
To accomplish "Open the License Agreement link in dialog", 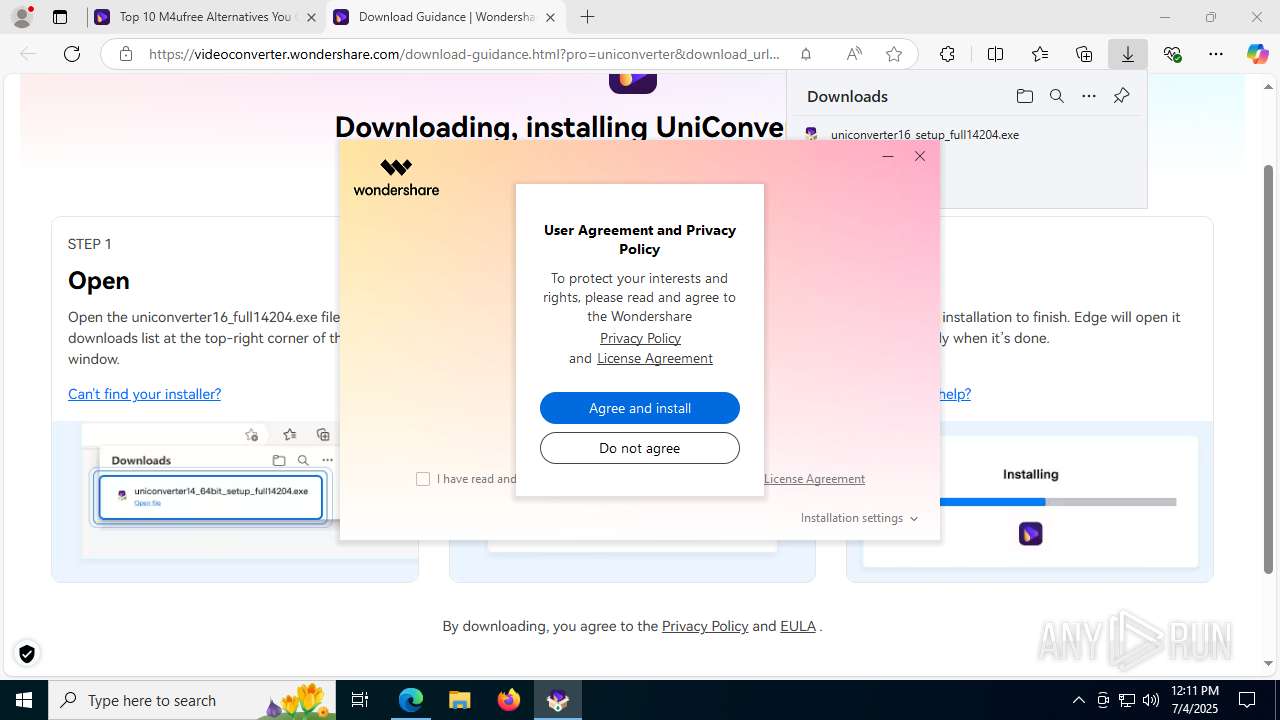I will [655, 358].
